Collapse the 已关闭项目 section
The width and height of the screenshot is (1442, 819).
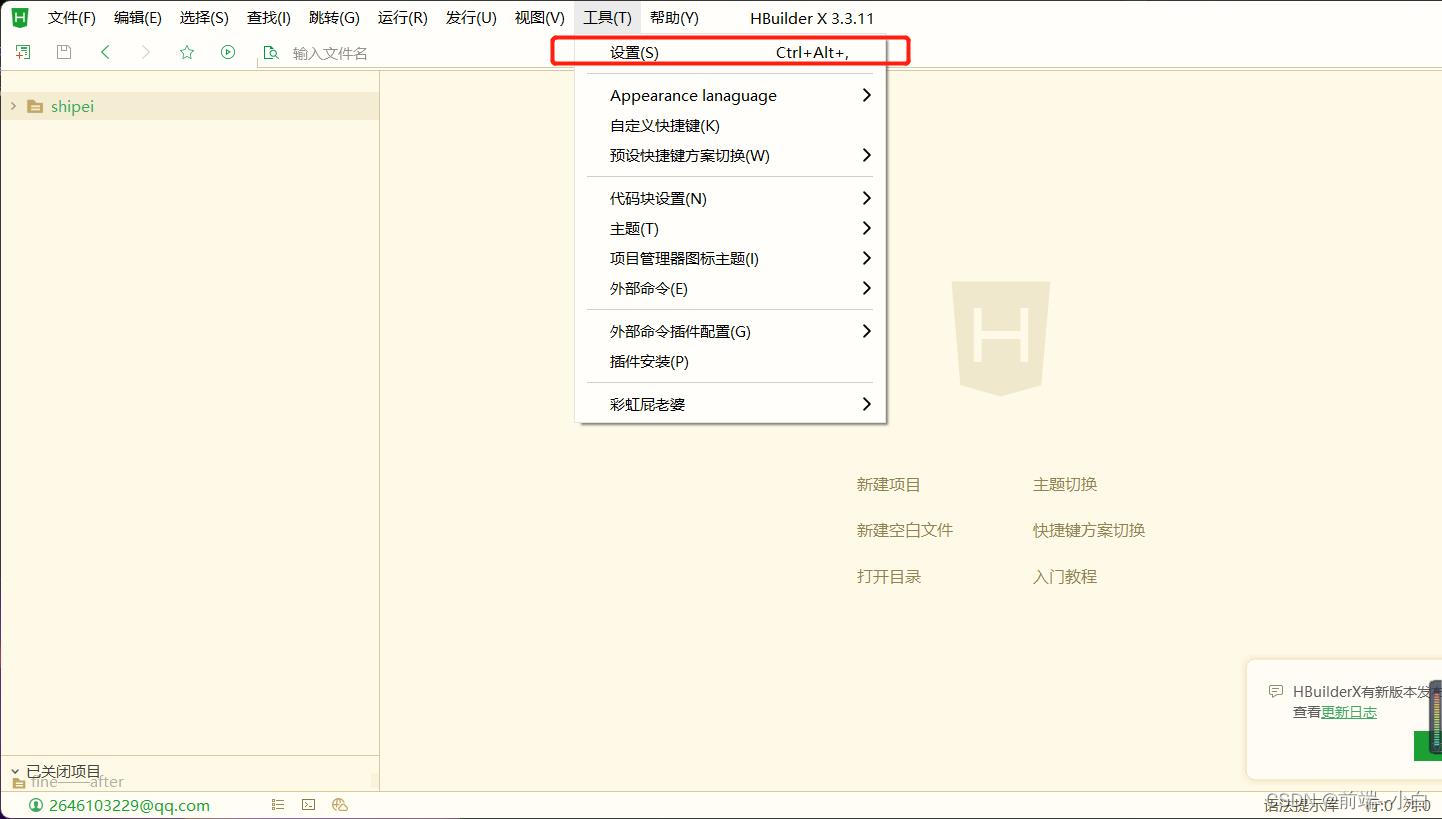[x=13, y=770]
